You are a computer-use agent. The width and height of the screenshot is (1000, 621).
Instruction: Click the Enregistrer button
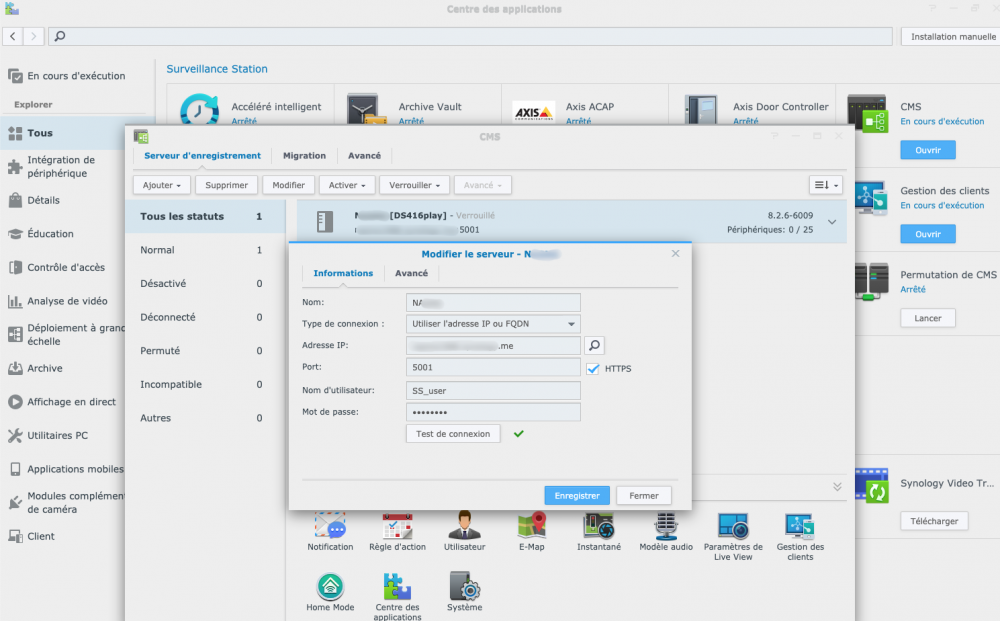click(x=576, y=495)
